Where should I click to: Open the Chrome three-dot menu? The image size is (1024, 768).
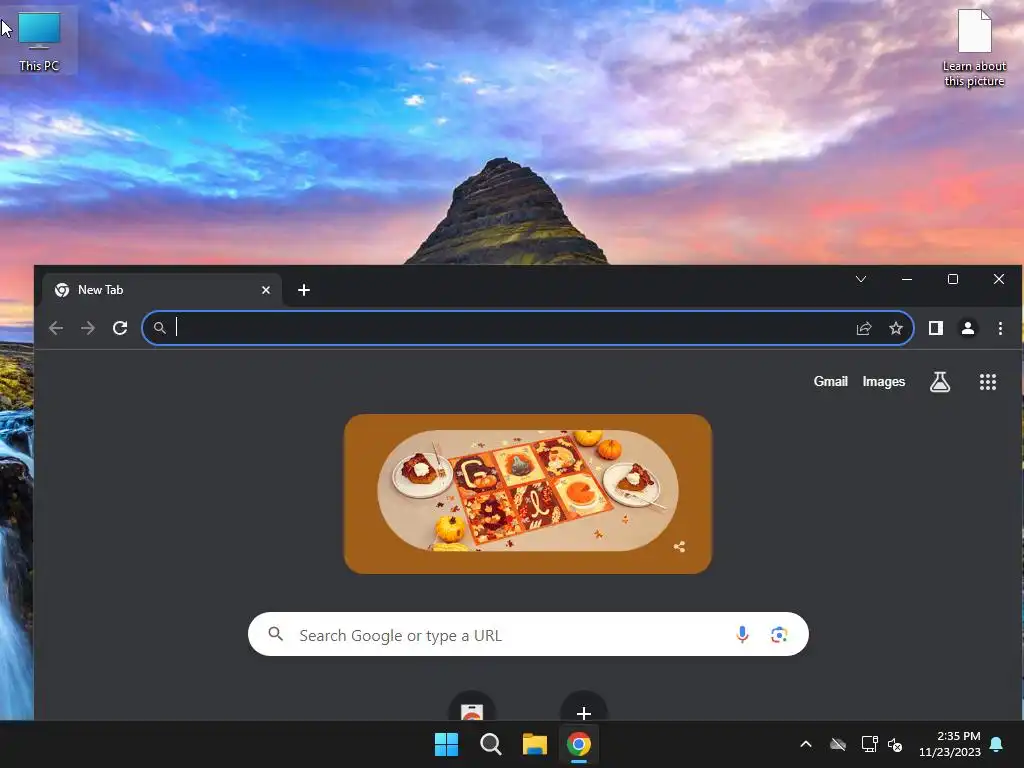pos(1000,328)
